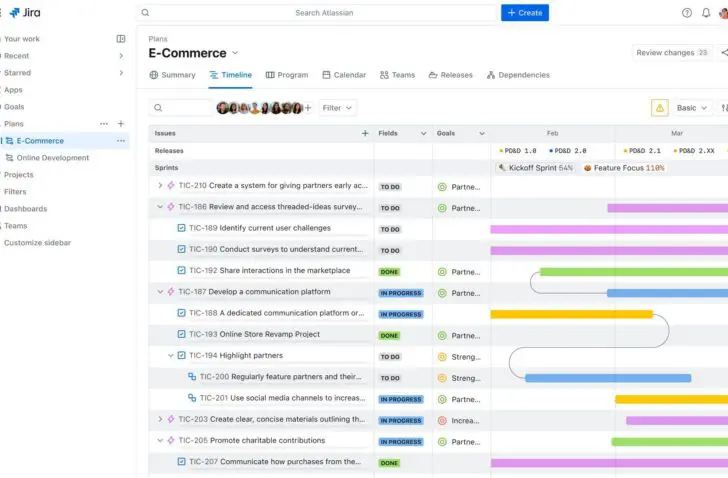Screen dimensions: 728x478
Task: Expand the TIC-203 epic row
Action: [160, 419]
